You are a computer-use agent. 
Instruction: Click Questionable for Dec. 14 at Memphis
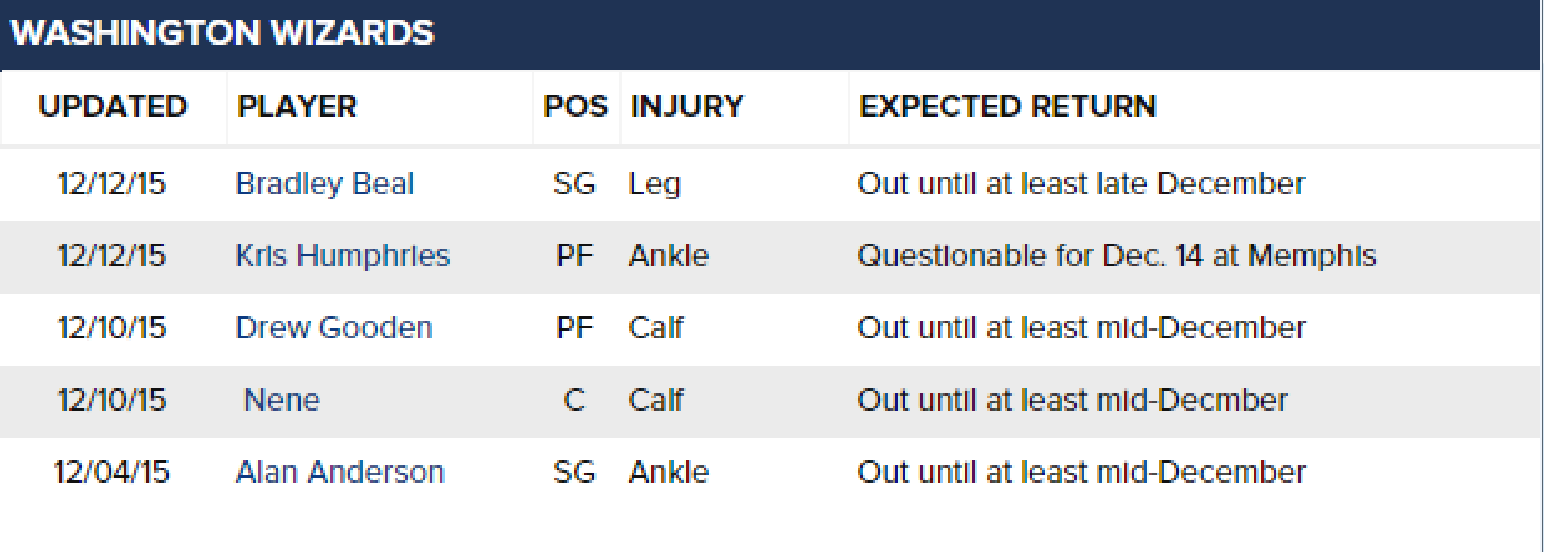(1117, 256)
